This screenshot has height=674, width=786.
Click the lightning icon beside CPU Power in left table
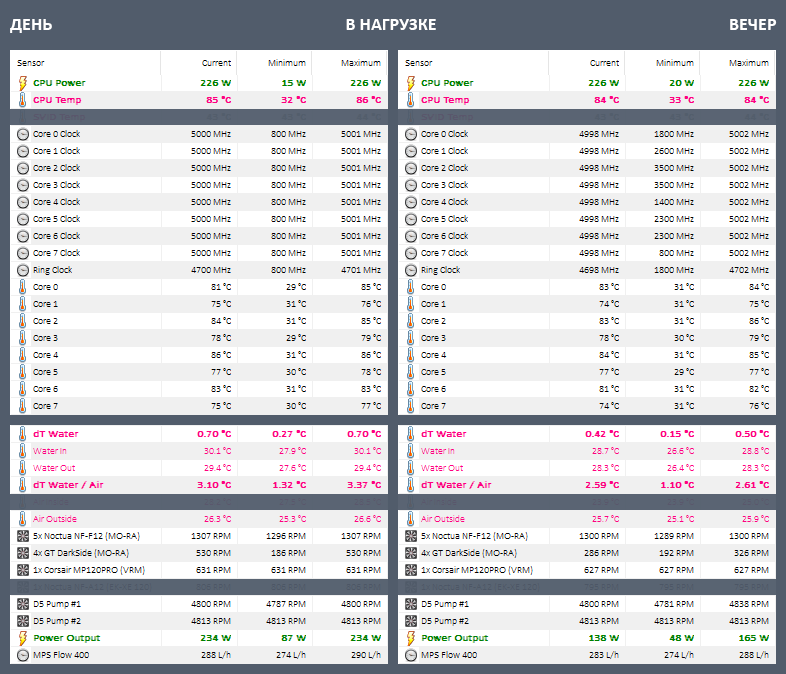22,83
